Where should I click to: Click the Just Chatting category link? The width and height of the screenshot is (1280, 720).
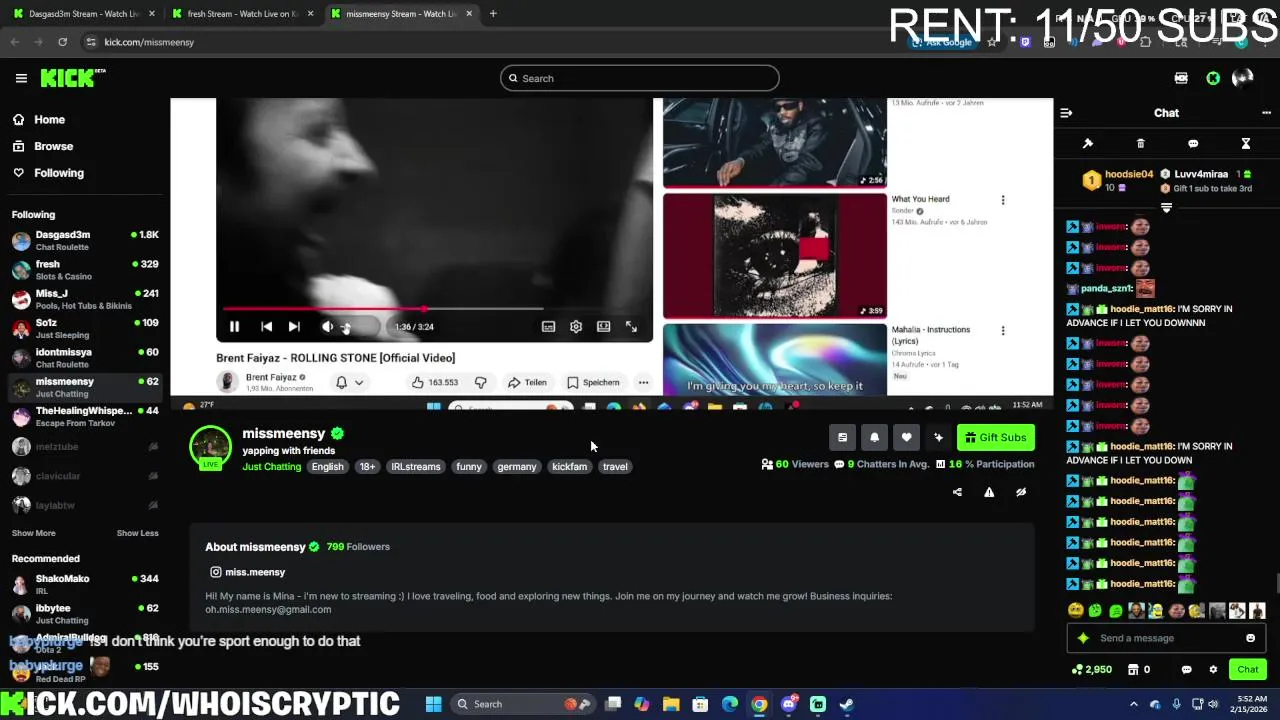click(271, 467)
